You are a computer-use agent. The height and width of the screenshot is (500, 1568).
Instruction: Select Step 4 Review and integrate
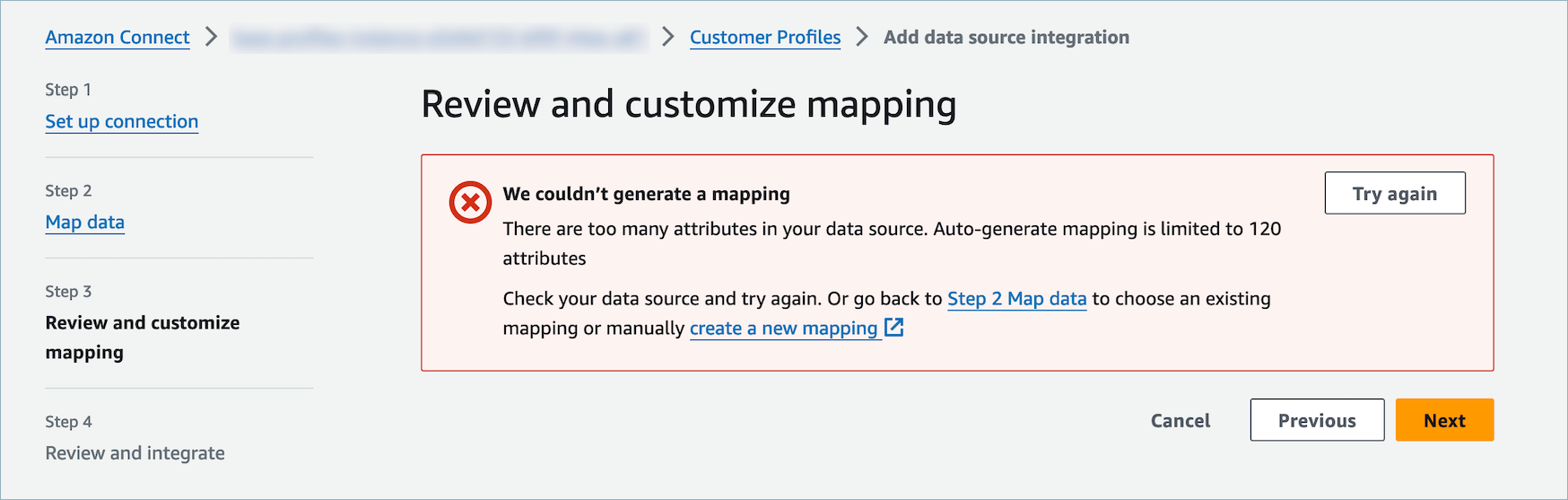pos(135,452)
